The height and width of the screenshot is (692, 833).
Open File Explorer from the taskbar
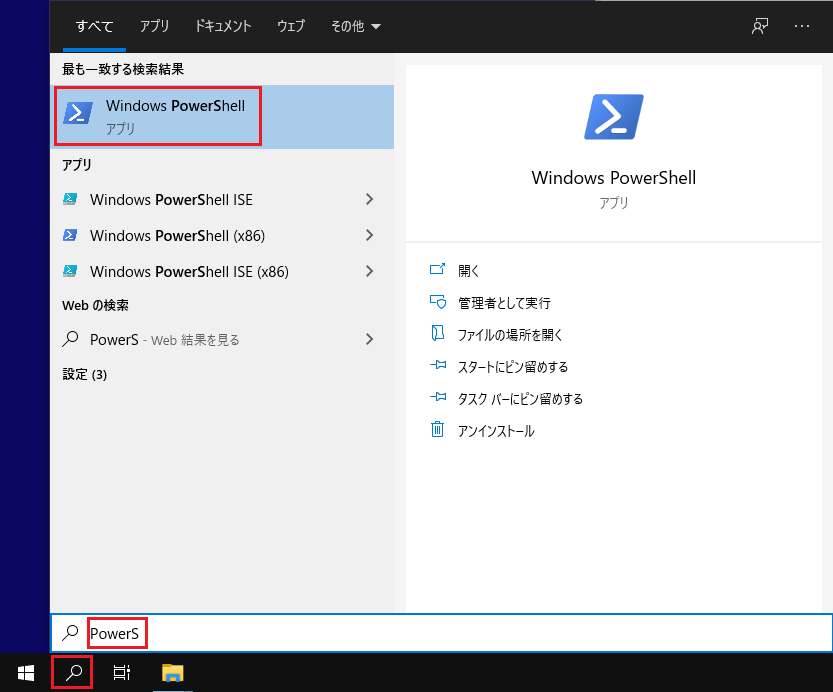(x=172, y=673)
